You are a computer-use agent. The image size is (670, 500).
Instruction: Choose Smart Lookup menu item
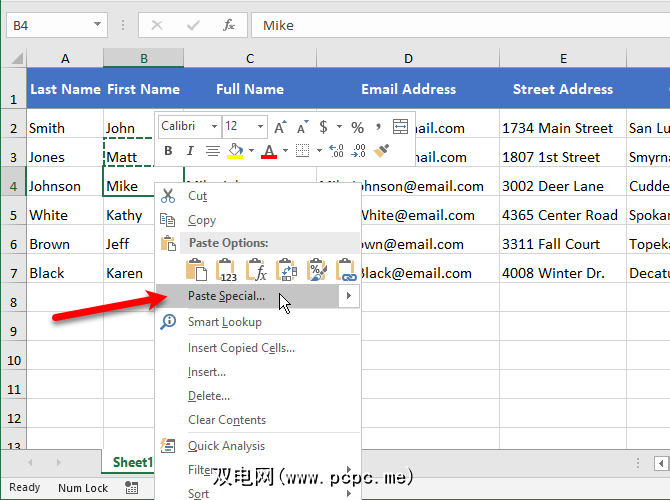click(x=258, y=322)
